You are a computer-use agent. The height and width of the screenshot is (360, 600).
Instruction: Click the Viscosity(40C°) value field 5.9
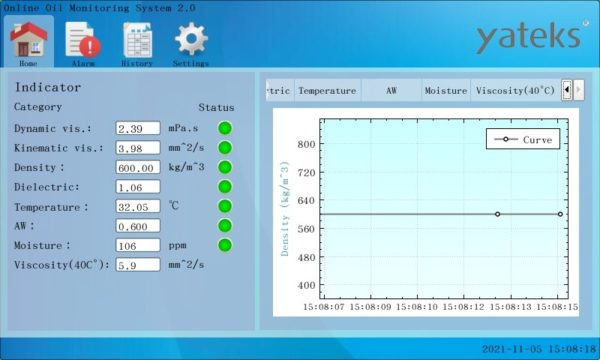(x=138, y=265)
